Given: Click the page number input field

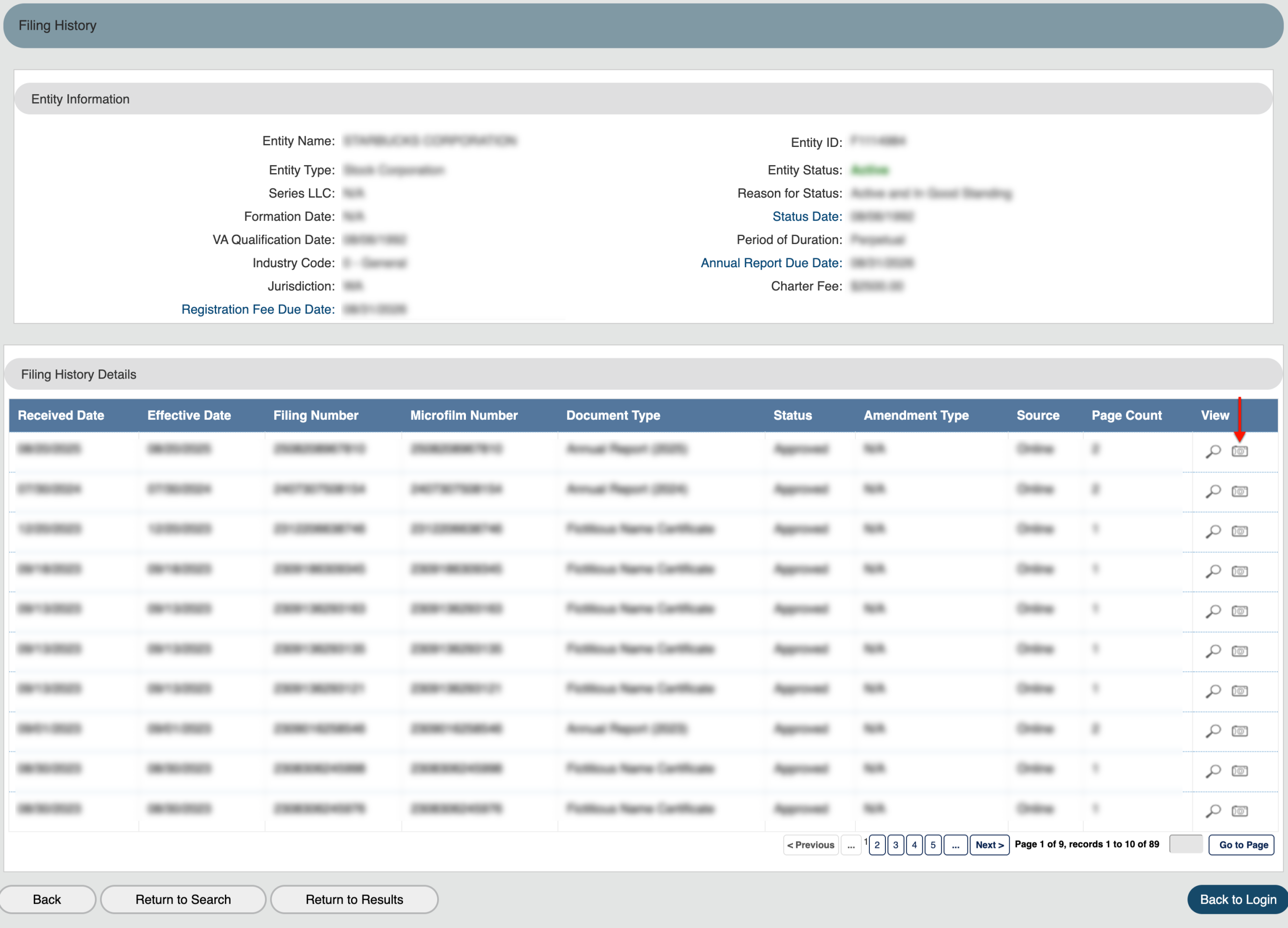Looking at the screenshot, I should point(1186,844).
